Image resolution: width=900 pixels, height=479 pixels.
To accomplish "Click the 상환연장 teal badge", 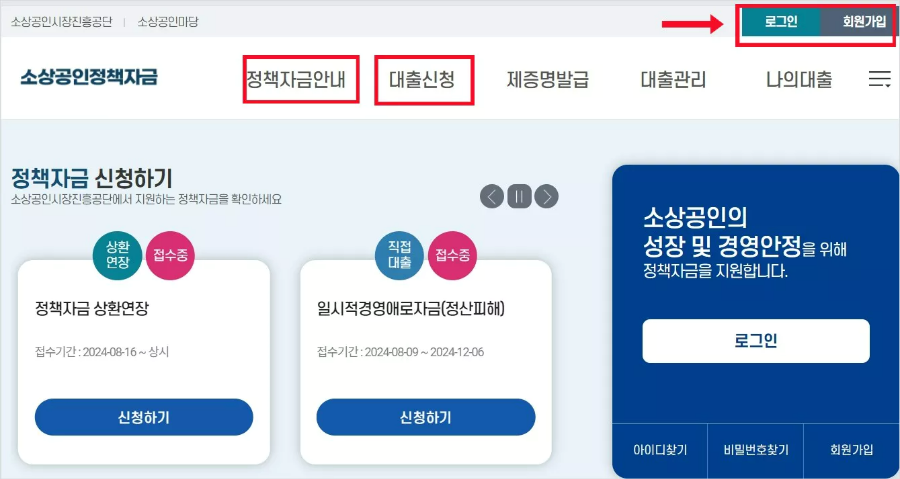I will [x=117, y=255].
